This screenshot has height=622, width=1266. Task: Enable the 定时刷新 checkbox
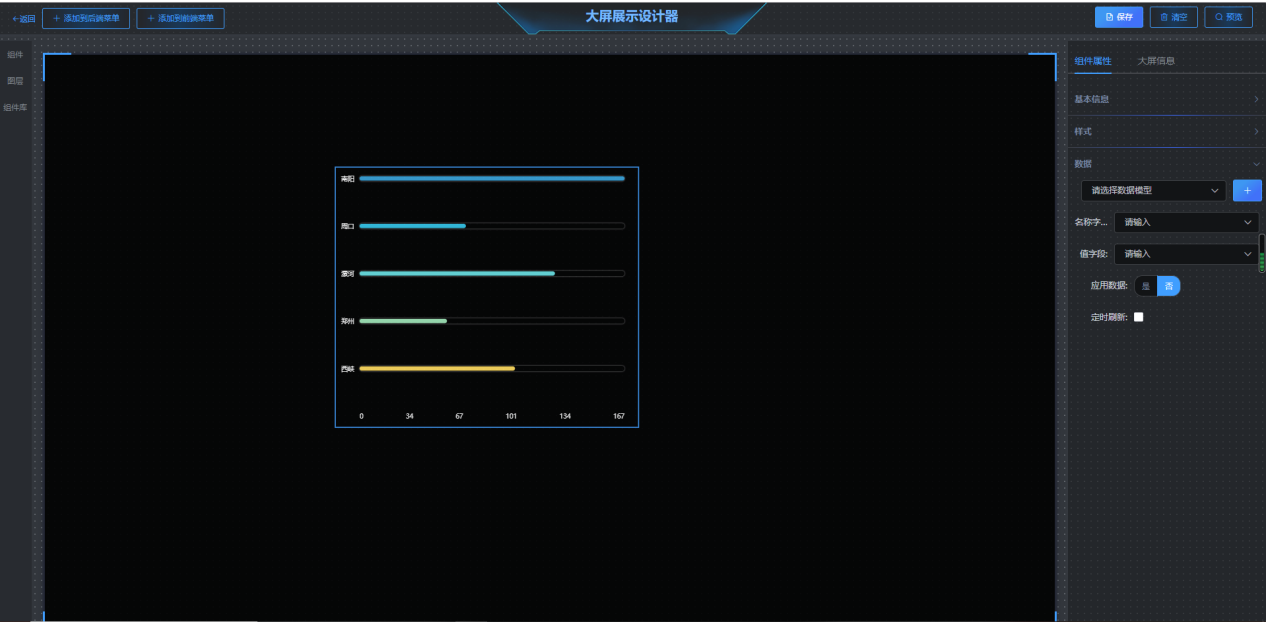pos(1138,317)
